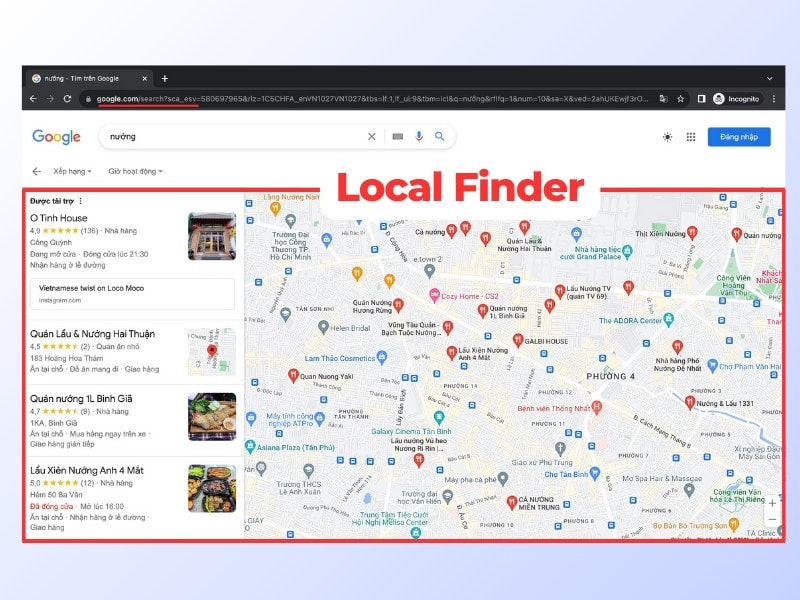The width and height of the screenshot is (800, 600).
Task: Open the three-dot menu beside Được tài trợ
Action: (x=80, y=202)
